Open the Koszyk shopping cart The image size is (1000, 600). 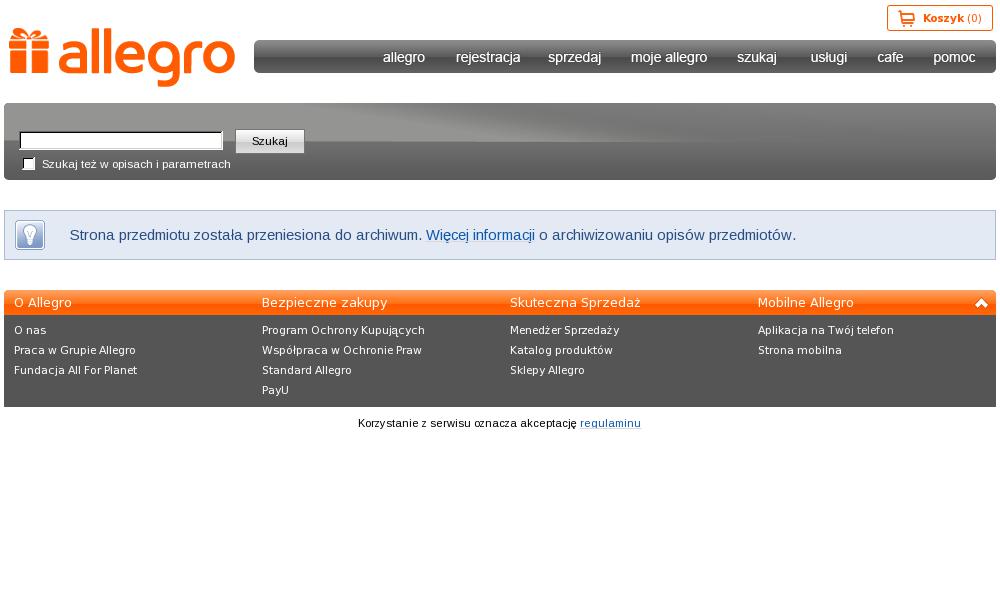pyautogui.click(x=939, y=18)
